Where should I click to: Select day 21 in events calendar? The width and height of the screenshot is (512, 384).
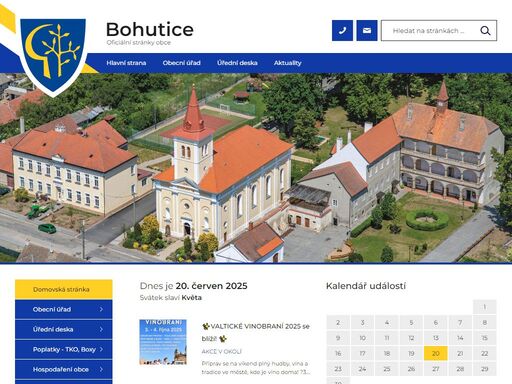[x=460, y=353]
